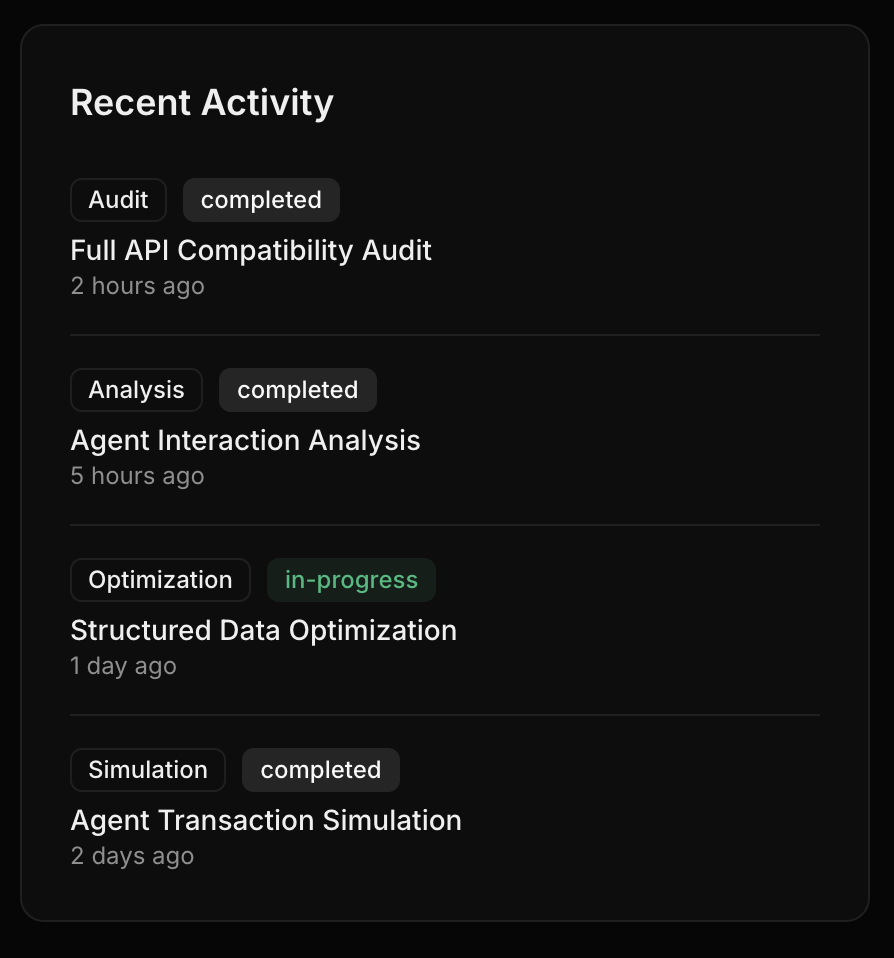Click the completed badge next to Simulation

(x=320, y=770)
